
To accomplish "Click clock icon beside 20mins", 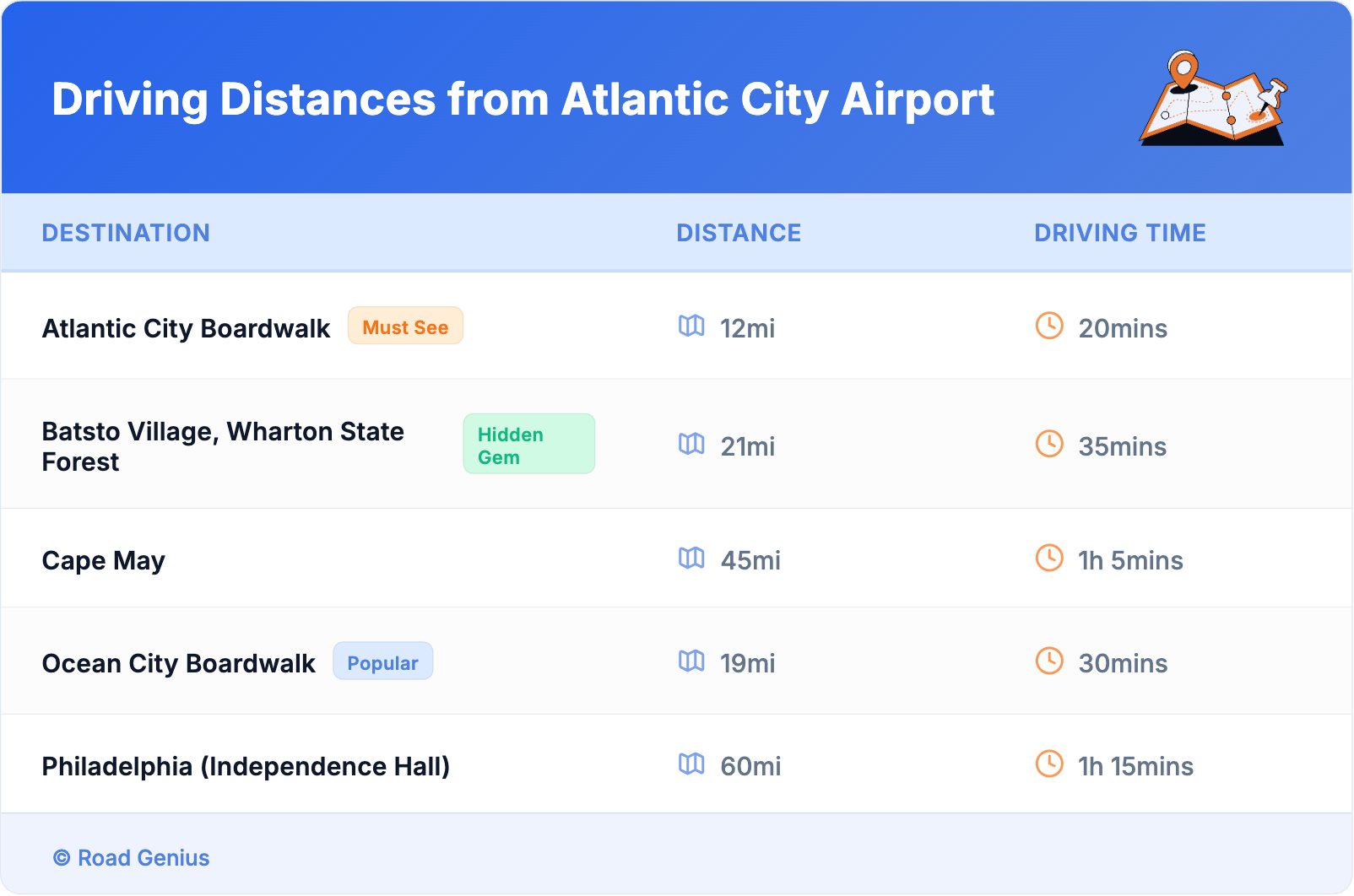I will 1049,326.
